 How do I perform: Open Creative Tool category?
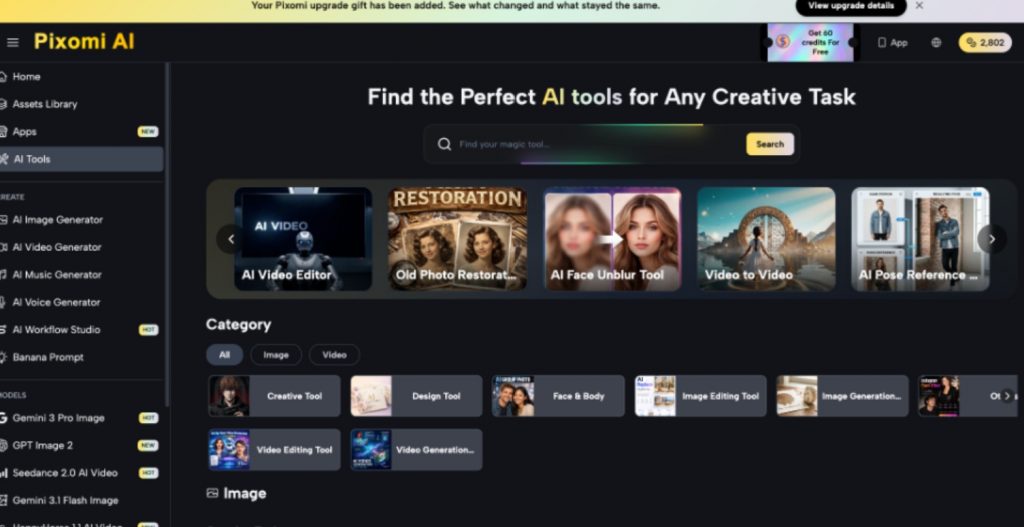(x=274, y=396)
